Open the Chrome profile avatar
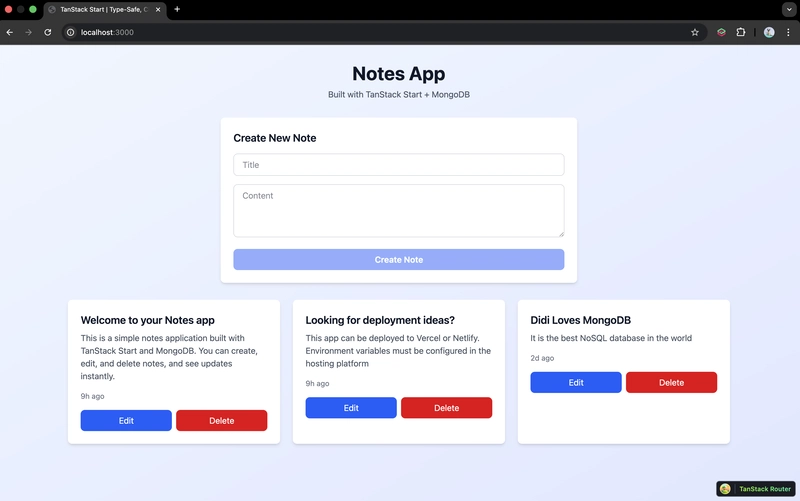The image size is (800, 501). [x=769, y=32]
